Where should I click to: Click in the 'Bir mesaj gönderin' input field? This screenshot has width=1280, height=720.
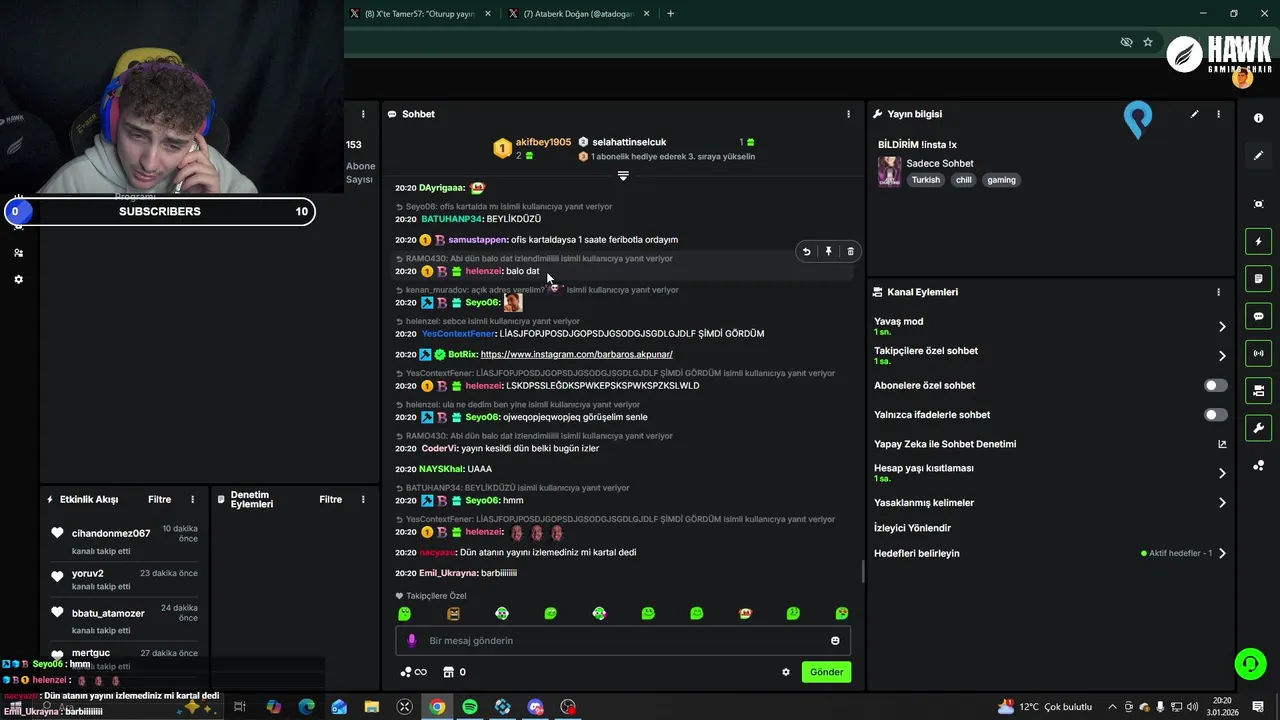[623, 641]
